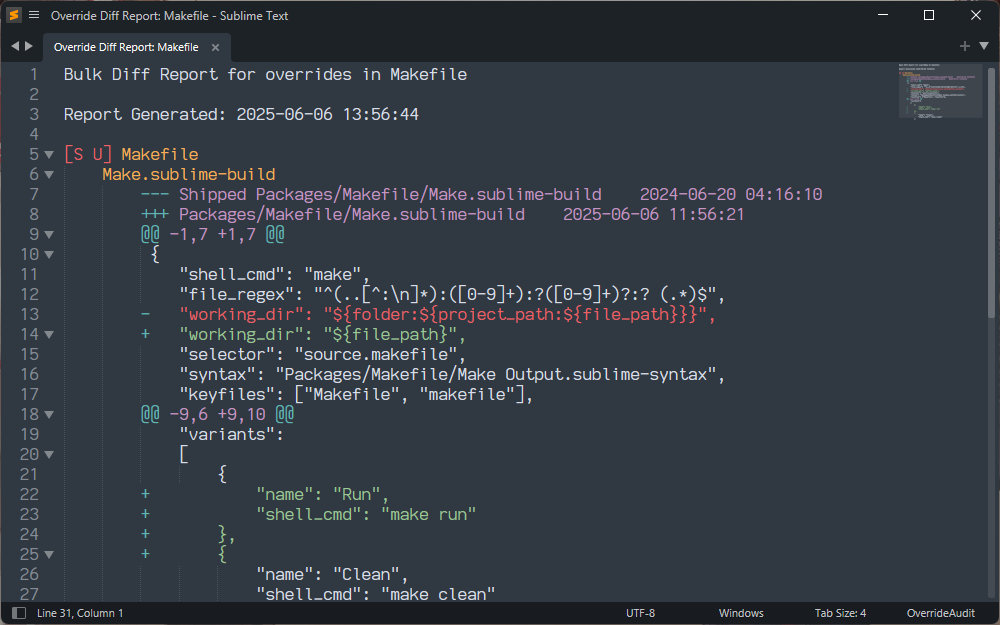
Task: Change UTF-8 encoding in status bar
Action: [x=640, y=613]
